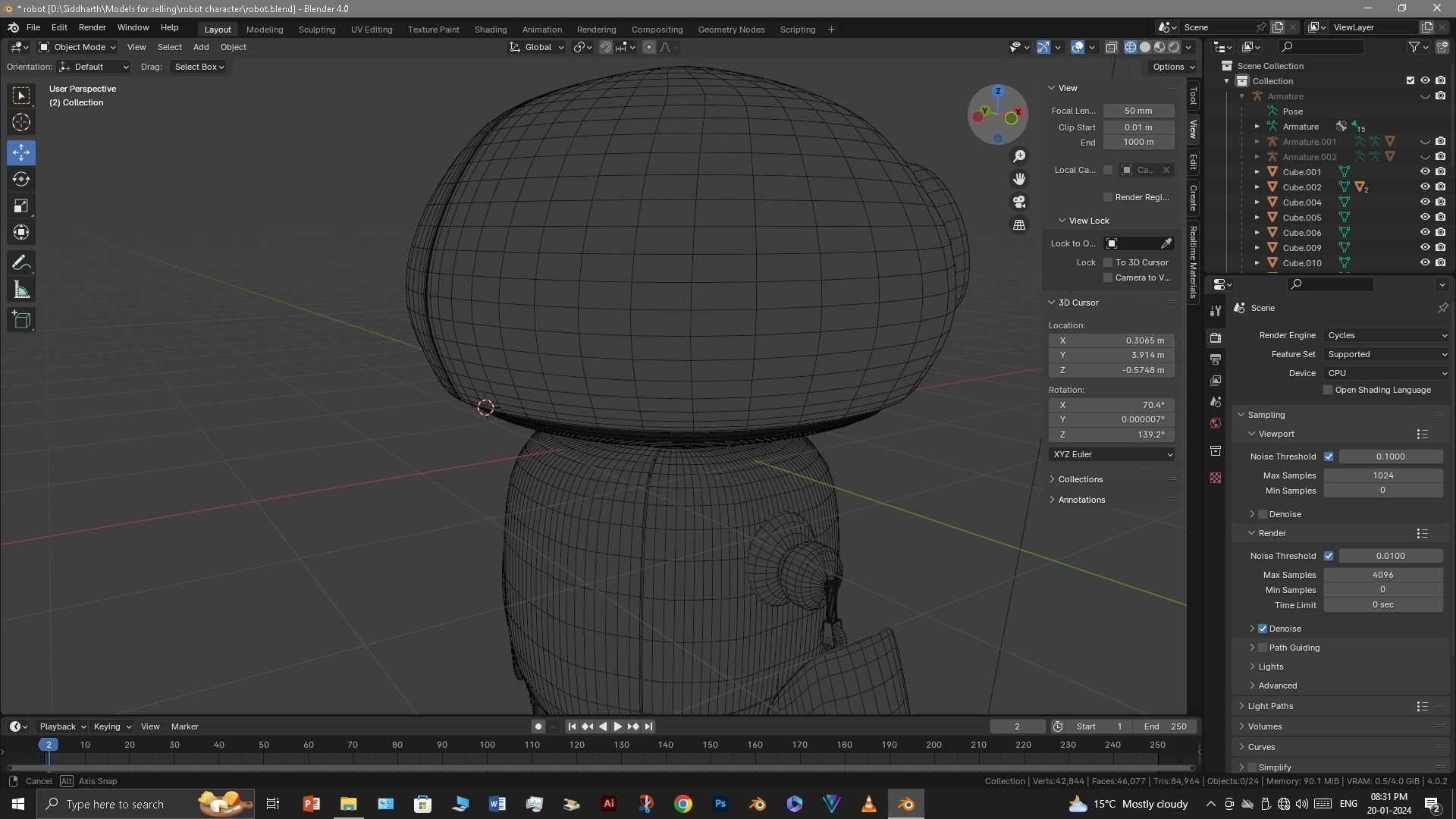1456x819 pixels.
Task: Adjust the Focal Length 50 mm field
Action: pyautogui.click(x=1138, y=111)
